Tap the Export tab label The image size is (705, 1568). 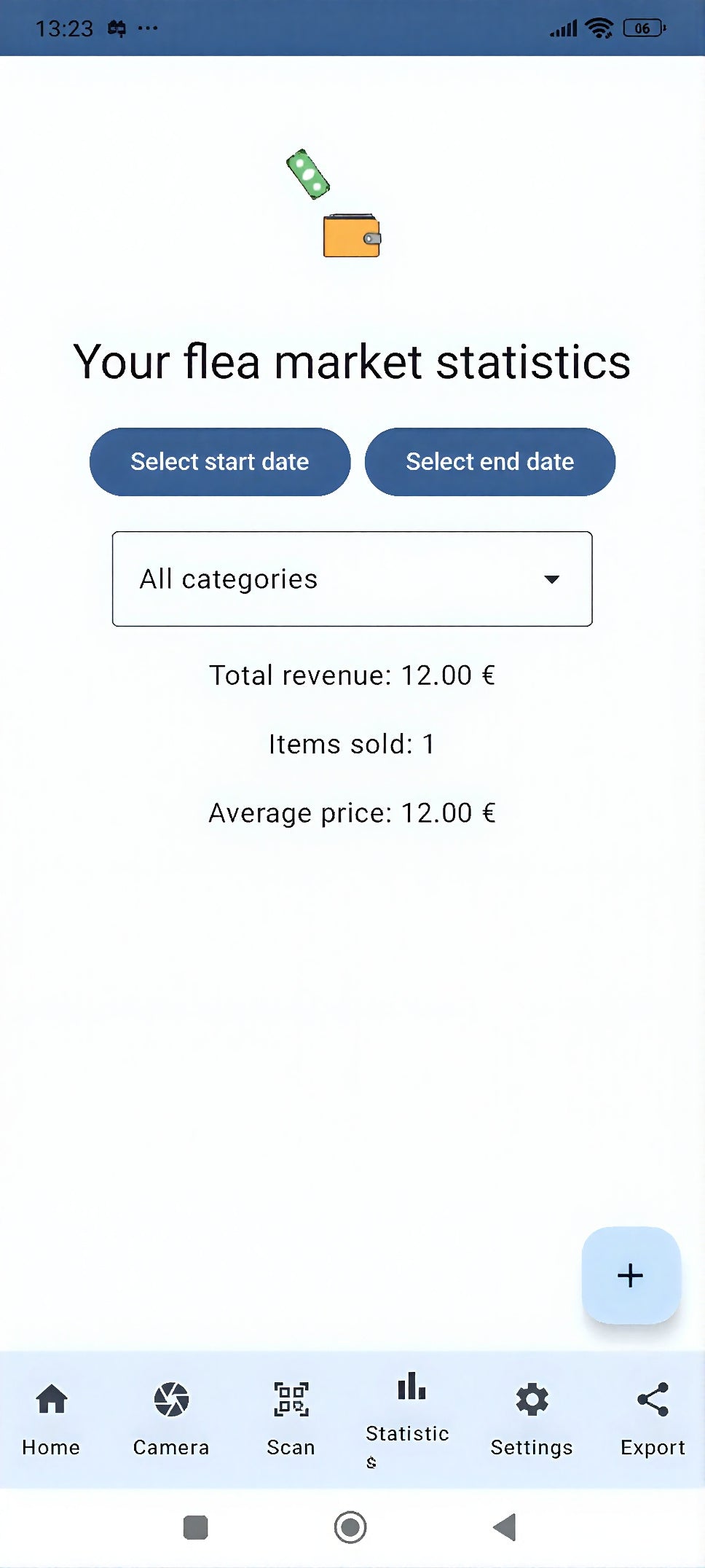coord(653,1447)
